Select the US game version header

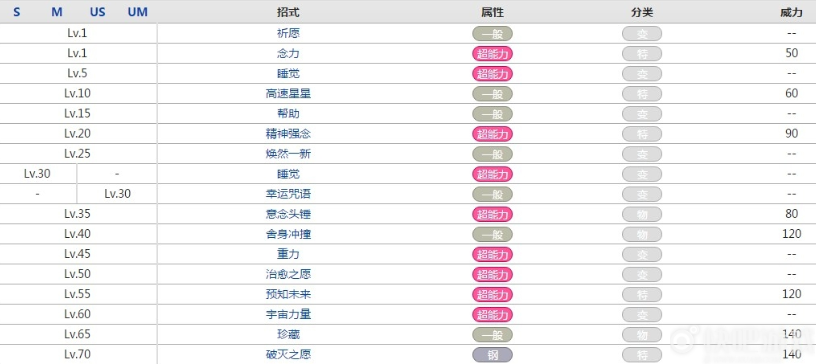pyautogui.click(x=97, y=12)
